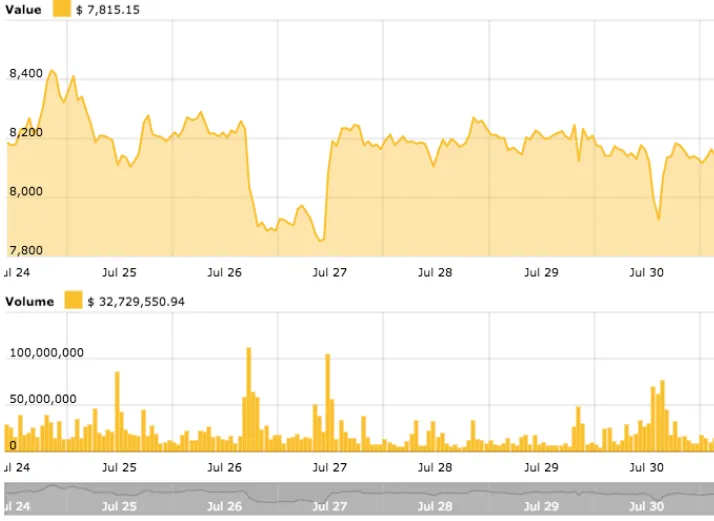This screenshot has width=714, height=521.
Task: Click Jul 29 on the gray range navigator
Action: click(541, 506)
